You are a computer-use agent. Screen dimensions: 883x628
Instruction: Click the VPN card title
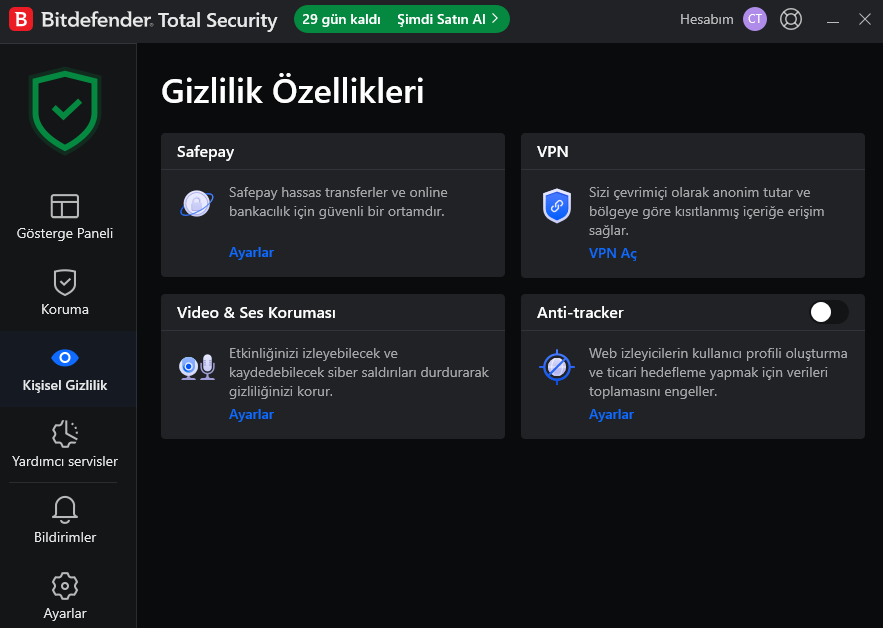coord(552,152)
